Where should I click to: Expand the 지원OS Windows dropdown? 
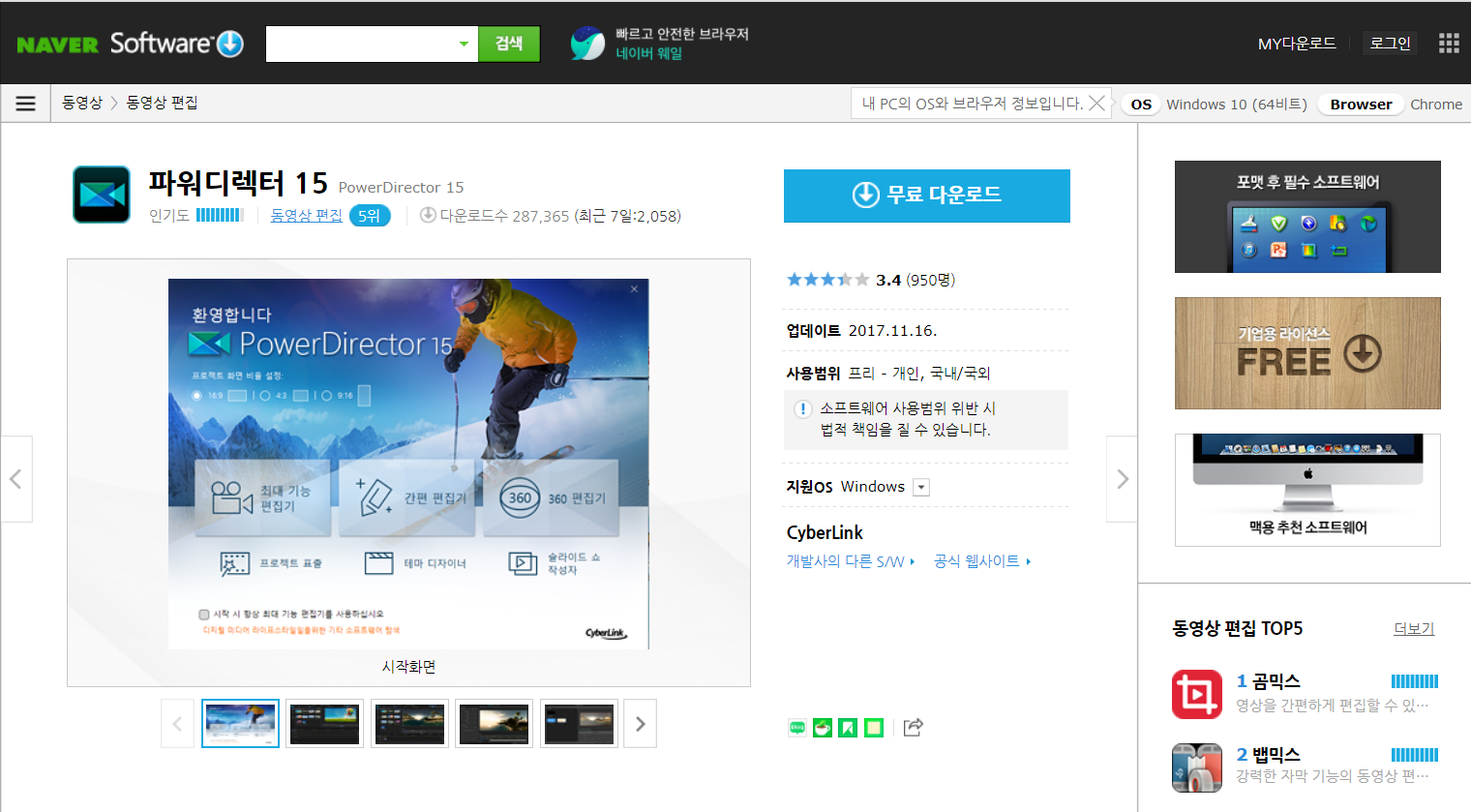point(921,488)
